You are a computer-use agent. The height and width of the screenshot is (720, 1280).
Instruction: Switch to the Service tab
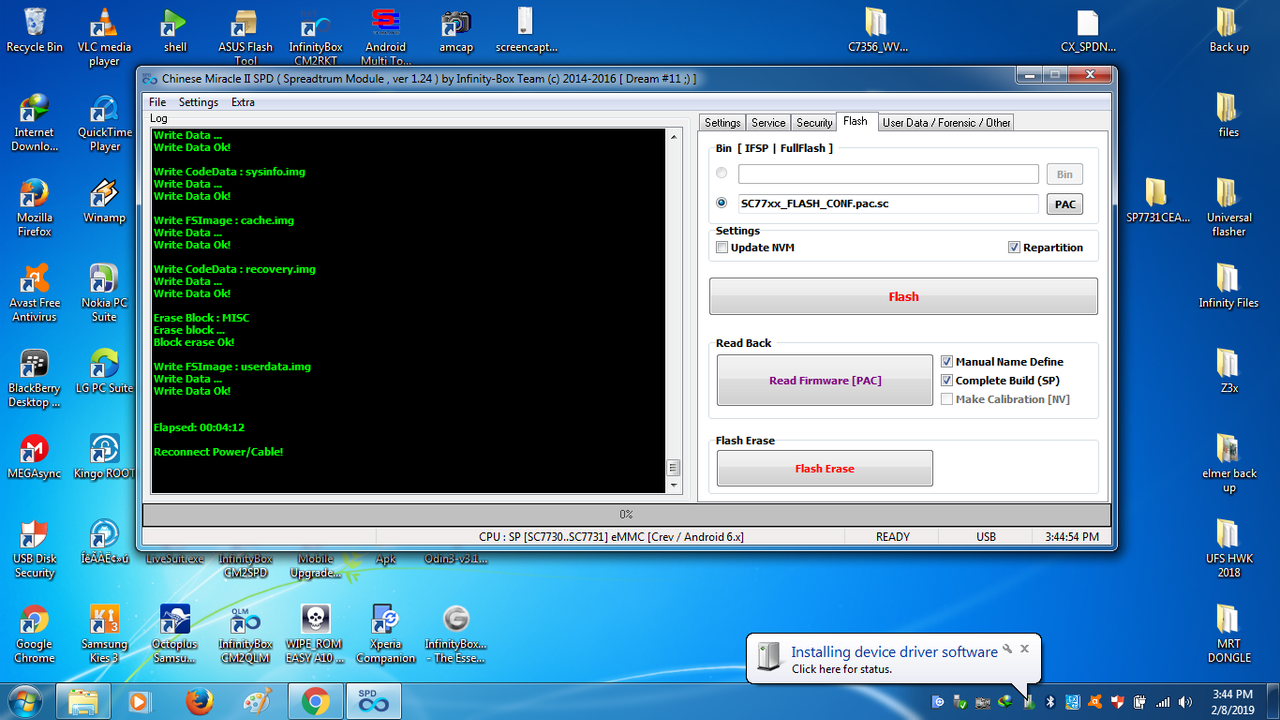[768, 123]
